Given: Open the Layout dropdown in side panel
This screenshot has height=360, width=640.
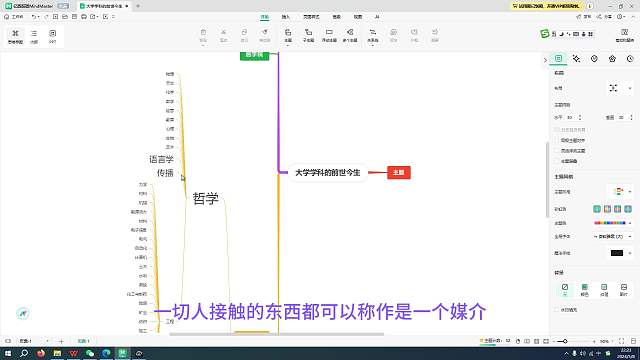Looking at the screenshot, I should coord(620,88).
